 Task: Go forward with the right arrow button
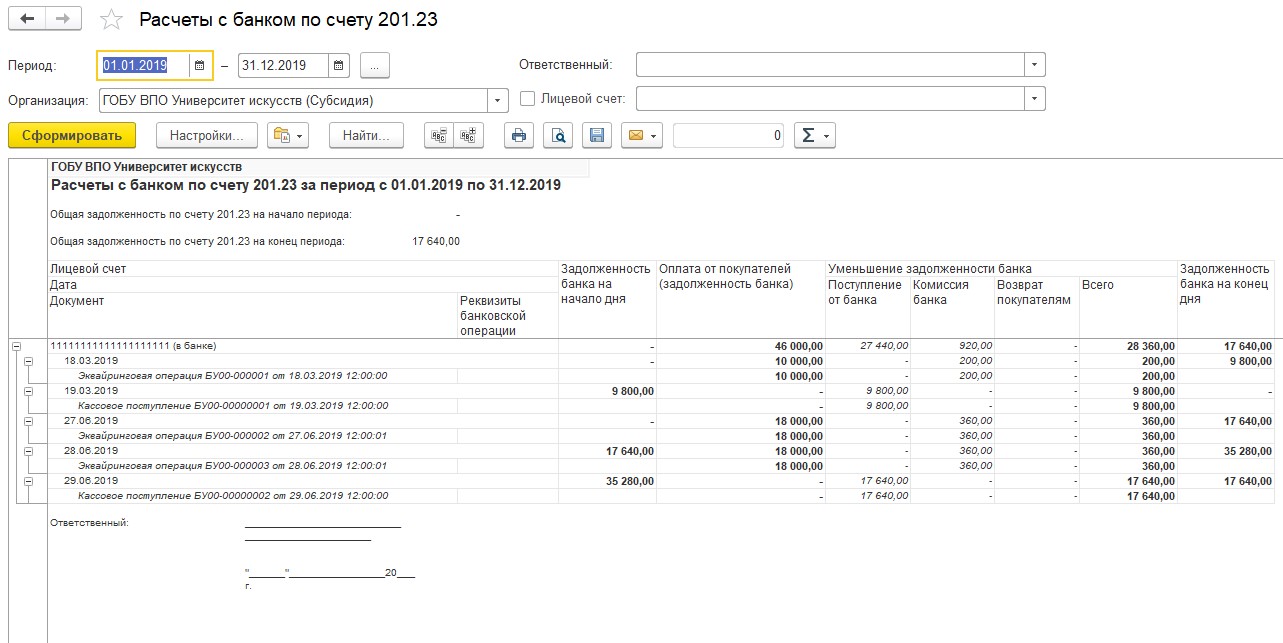(x=64, y=20)
